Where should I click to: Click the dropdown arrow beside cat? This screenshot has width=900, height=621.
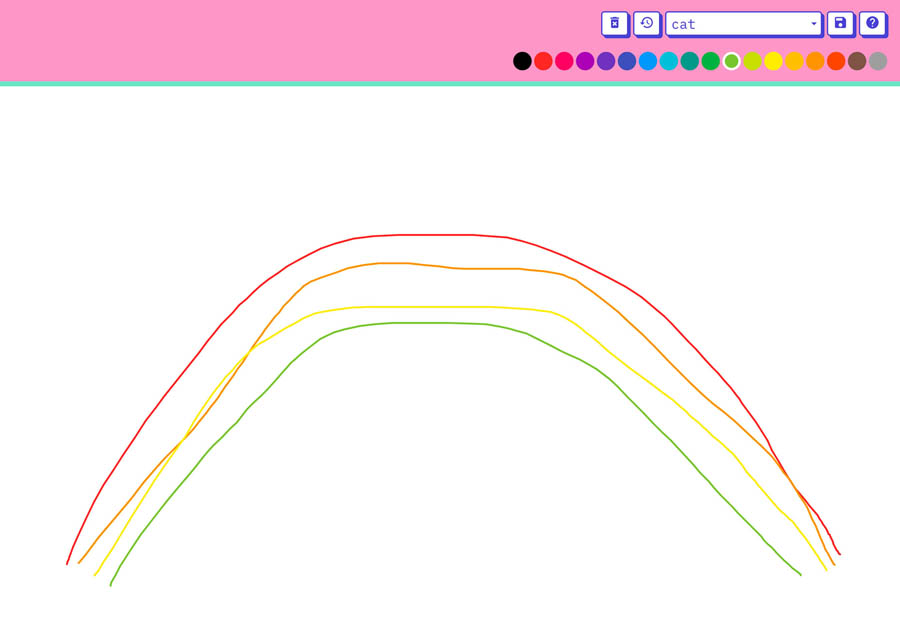point(813,24)
